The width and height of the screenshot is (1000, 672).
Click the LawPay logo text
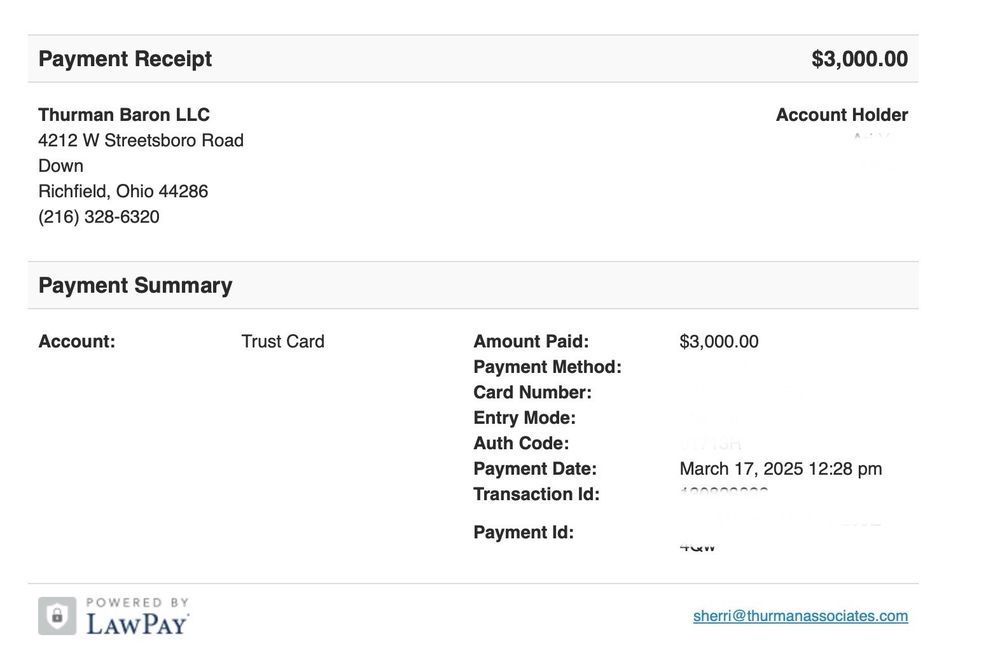[137, 624]
